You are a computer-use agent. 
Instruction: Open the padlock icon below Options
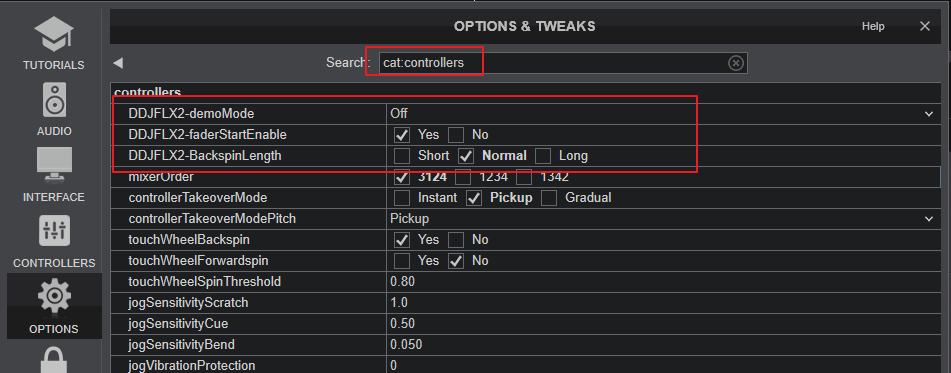pyautogui.click(x=54, y=359)
